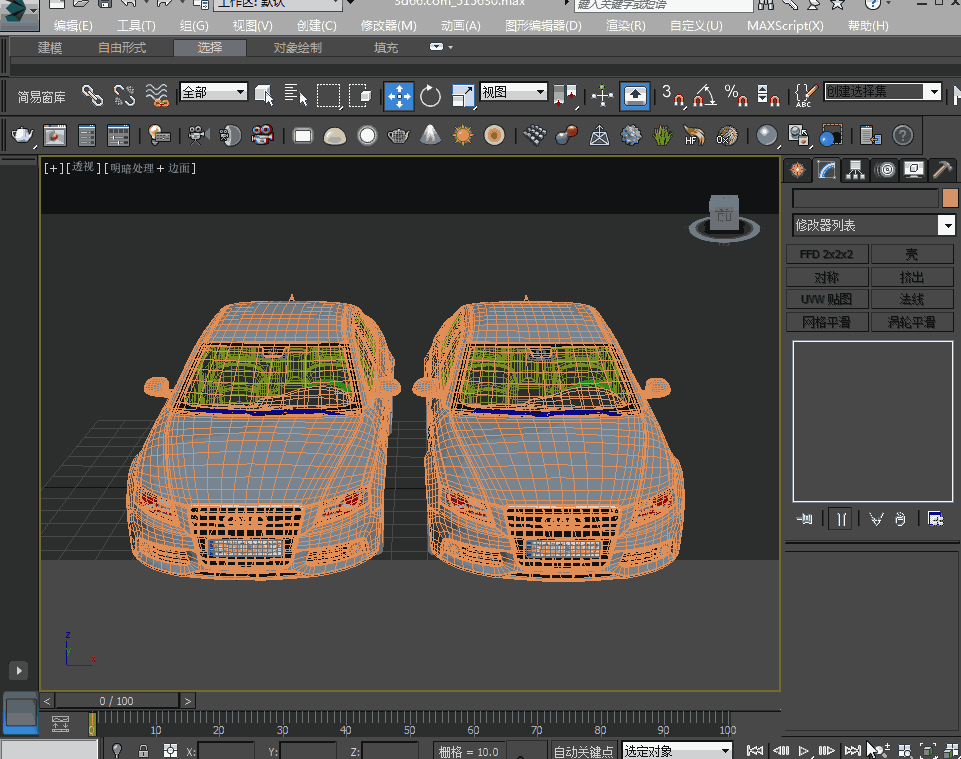Click the orange object color swatch

click(x=950, y=198)
